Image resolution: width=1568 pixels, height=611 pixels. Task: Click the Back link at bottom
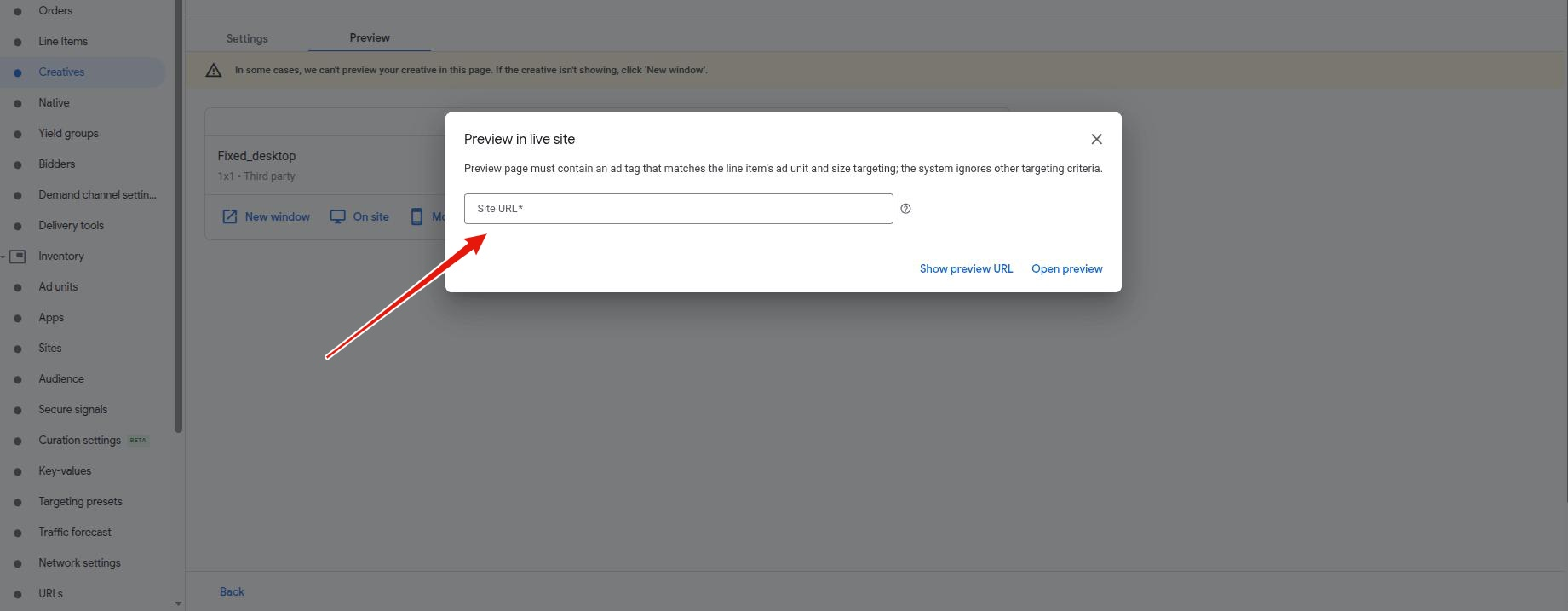tap(232, 591)
